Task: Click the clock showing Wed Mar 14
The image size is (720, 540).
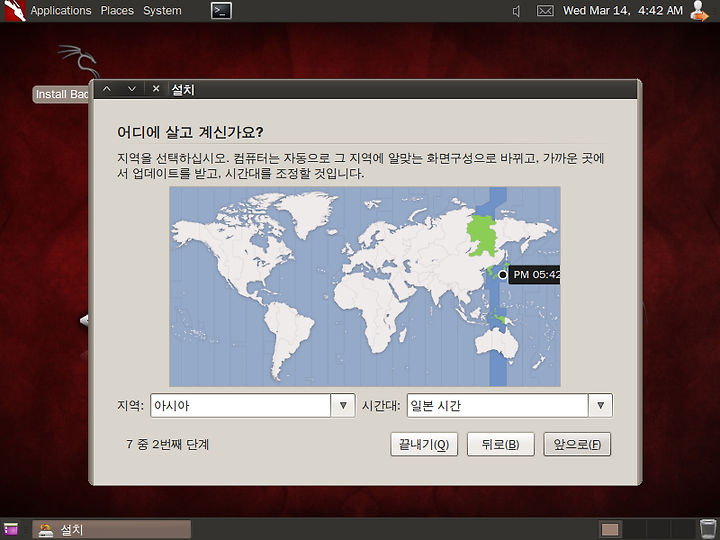Action: click(x=623, y=11)
